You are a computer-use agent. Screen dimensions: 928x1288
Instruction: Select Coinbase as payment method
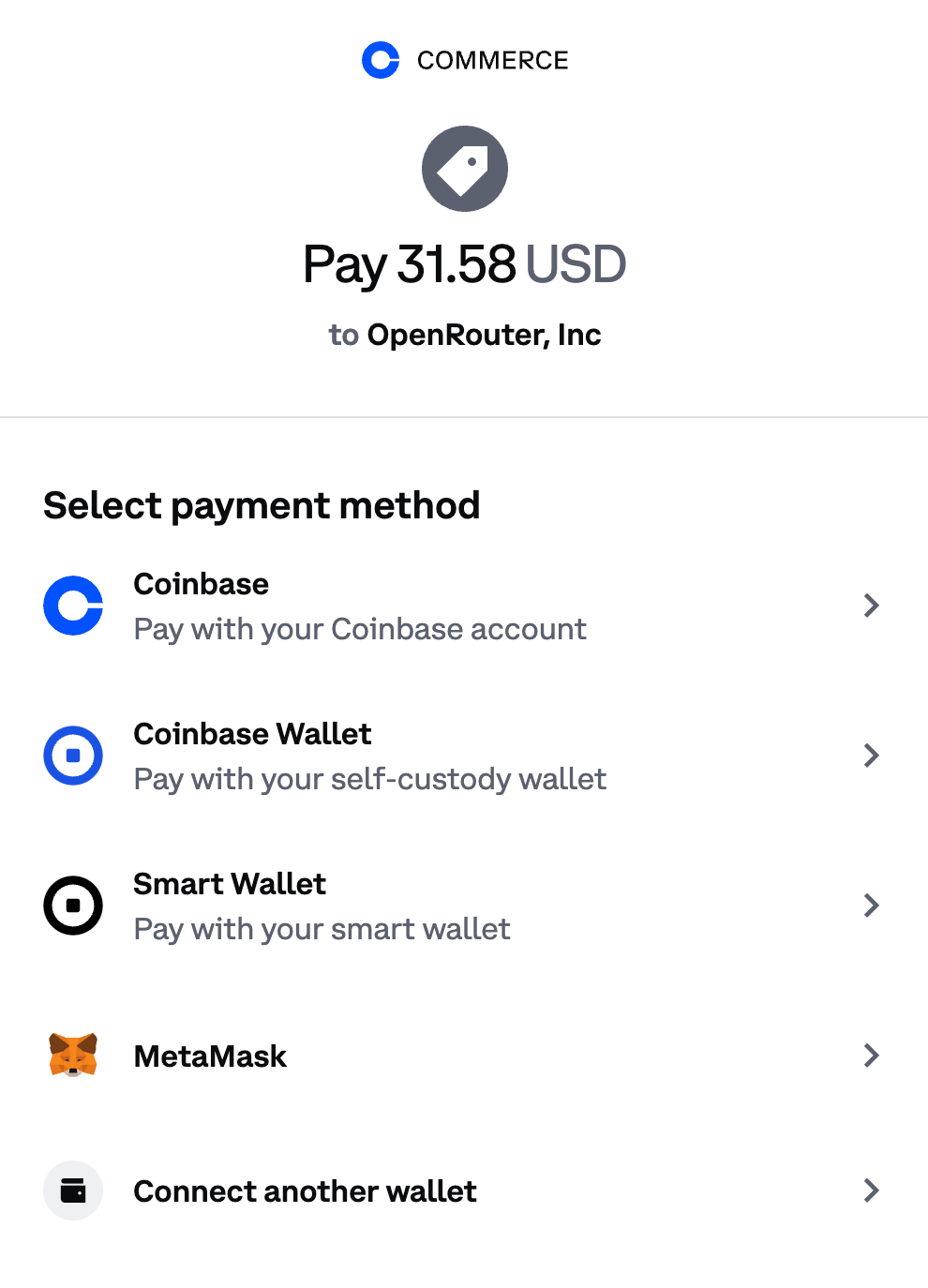pyautogui.click(x=202, y=584)
